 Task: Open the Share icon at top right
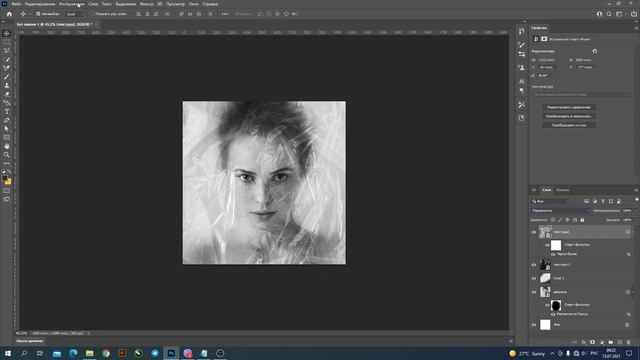coord(633,14)
